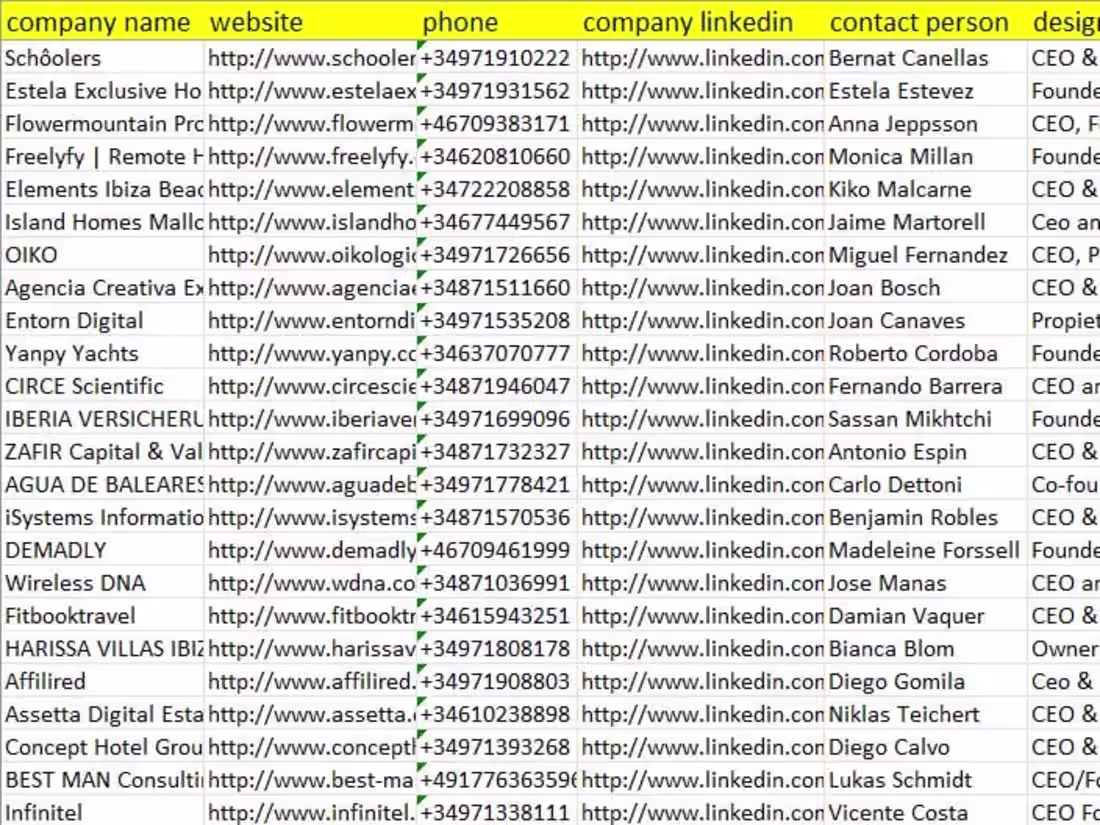
Task: Select phone number +46709461999
Action: 497,550
